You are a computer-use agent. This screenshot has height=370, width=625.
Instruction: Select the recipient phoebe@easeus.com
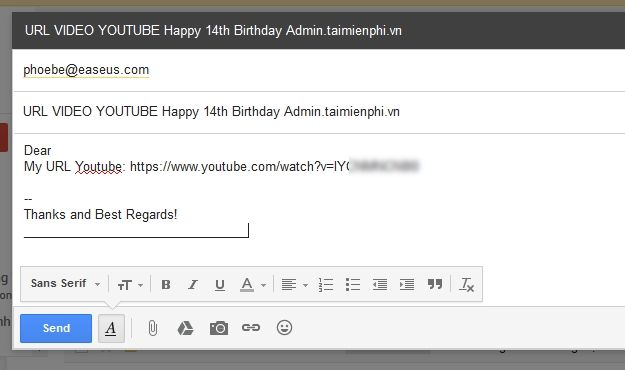(x=86, y=70)
